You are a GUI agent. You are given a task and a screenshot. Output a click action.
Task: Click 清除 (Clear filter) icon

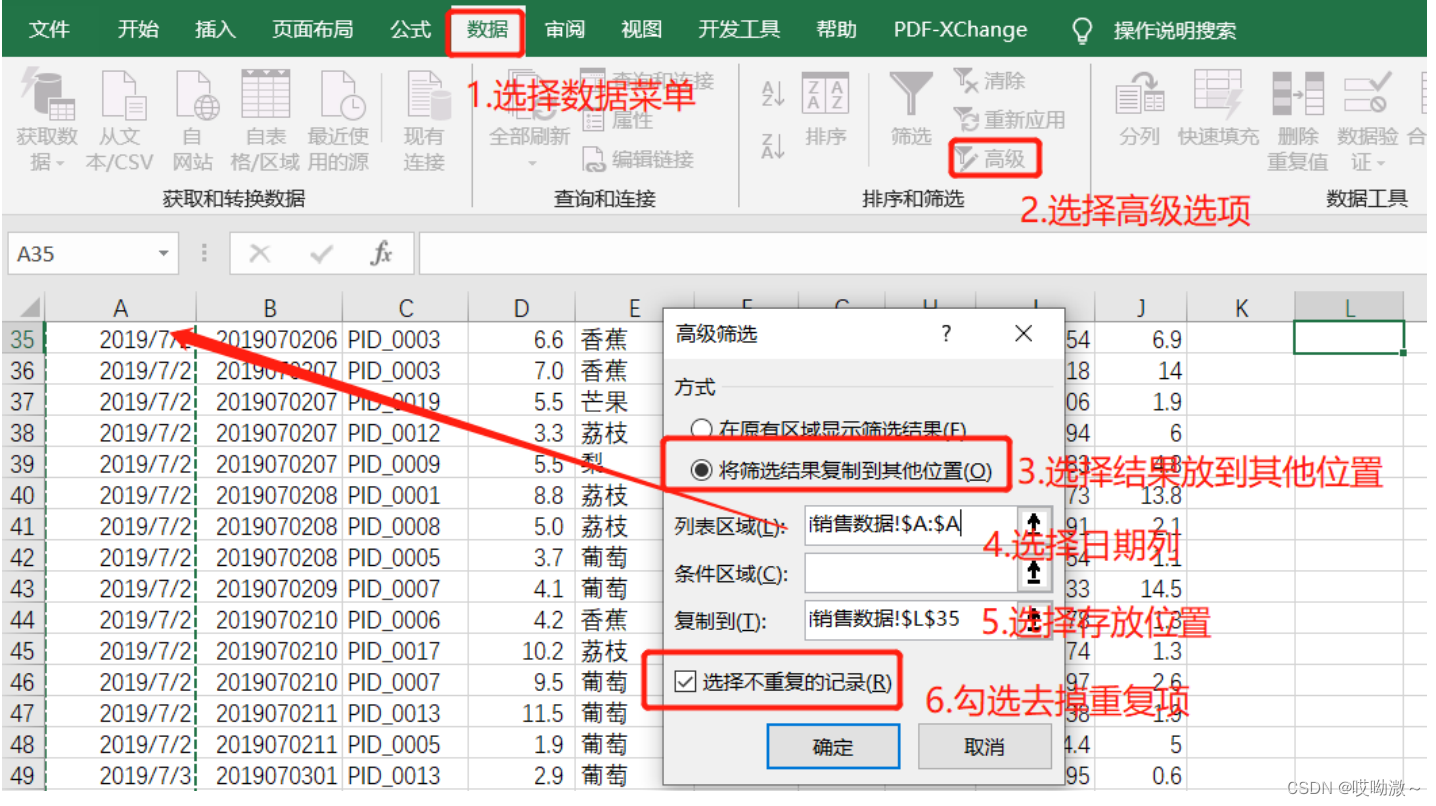[x=966, y=80]
